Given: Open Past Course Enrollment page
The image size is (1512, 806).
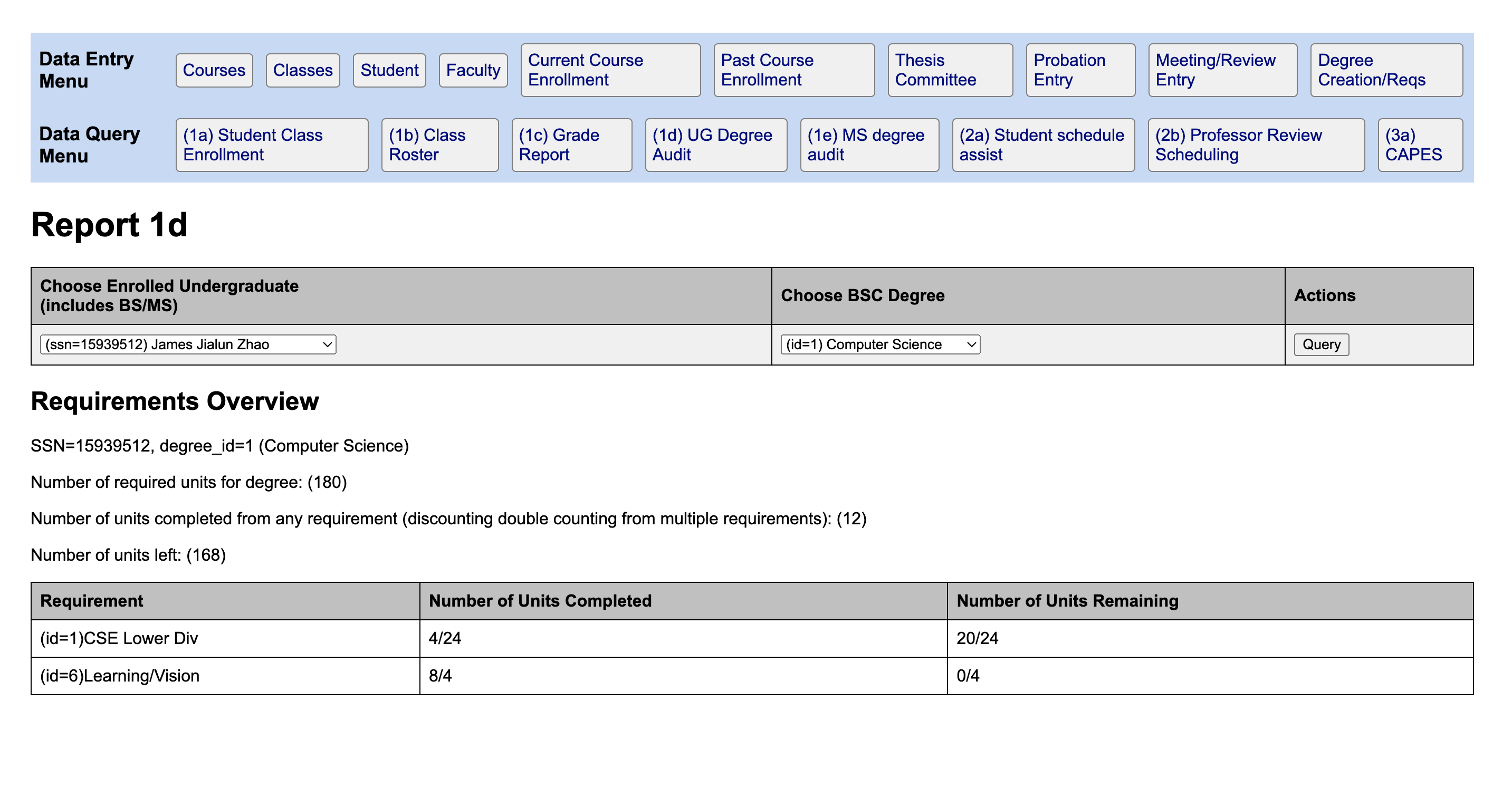Looking at the screenshot, I should click(793, 70).
